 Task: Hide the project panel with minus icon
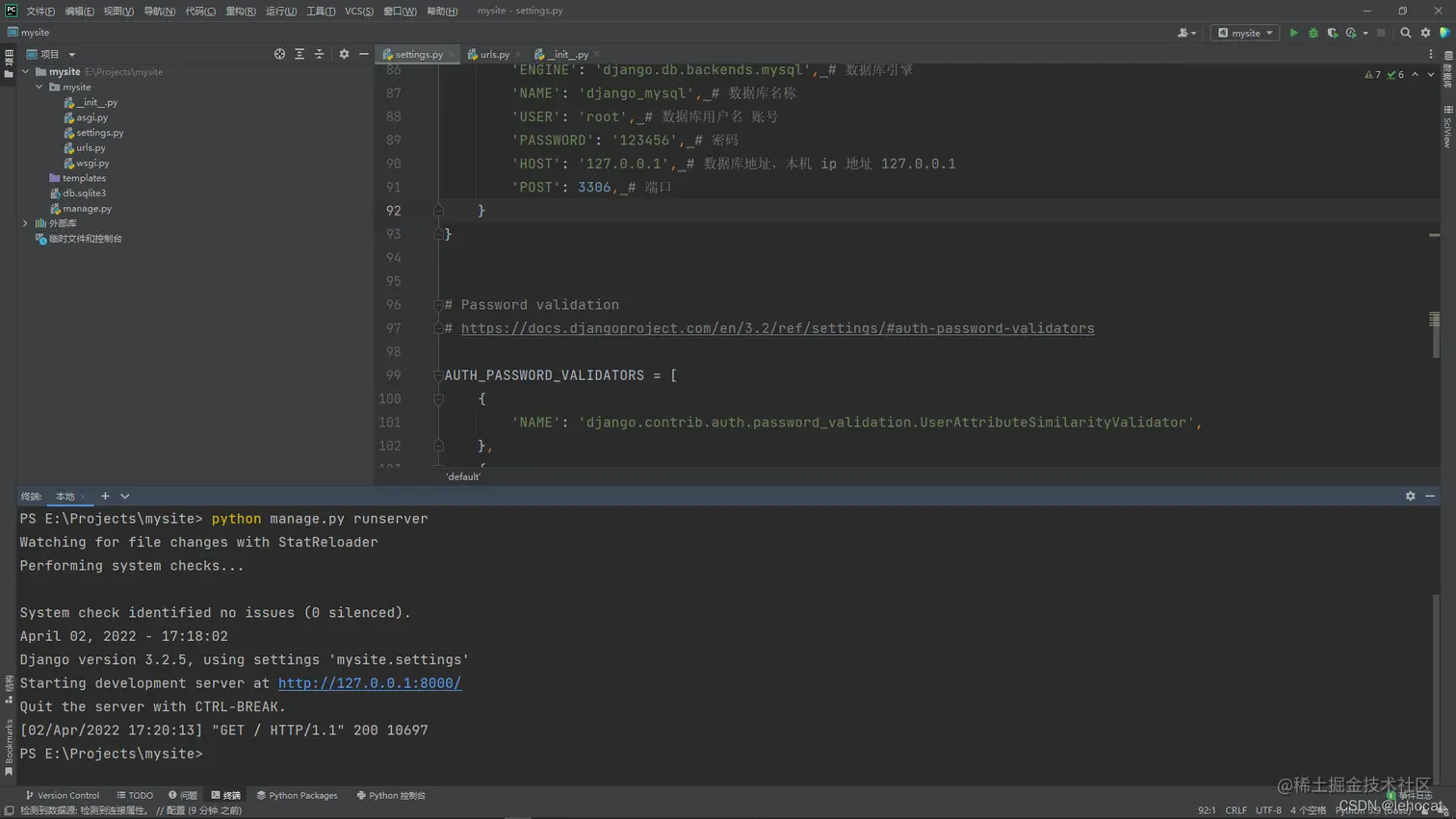[x=363, y=54]
